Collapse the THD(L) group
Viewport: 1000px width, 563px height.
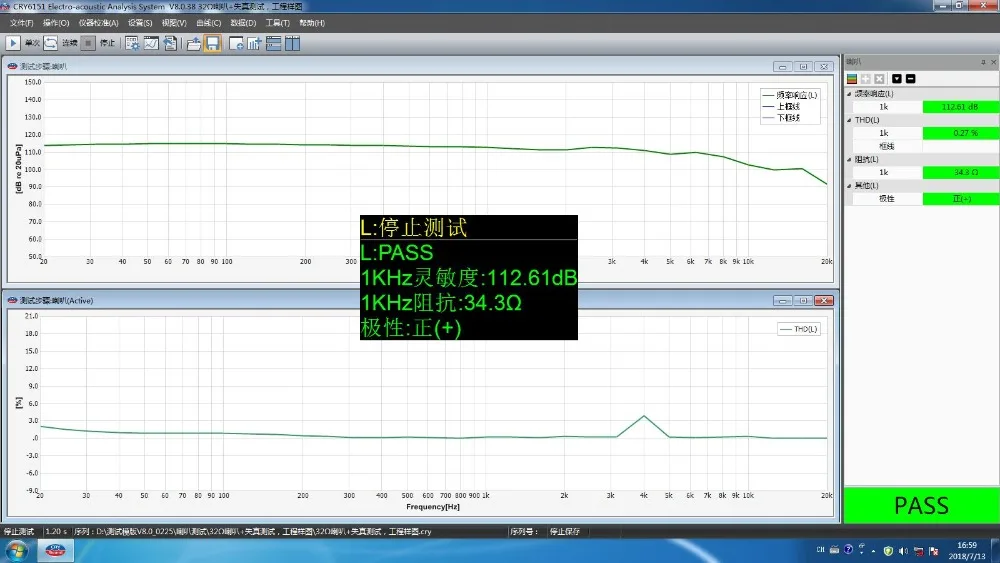[x=849, y=120]
